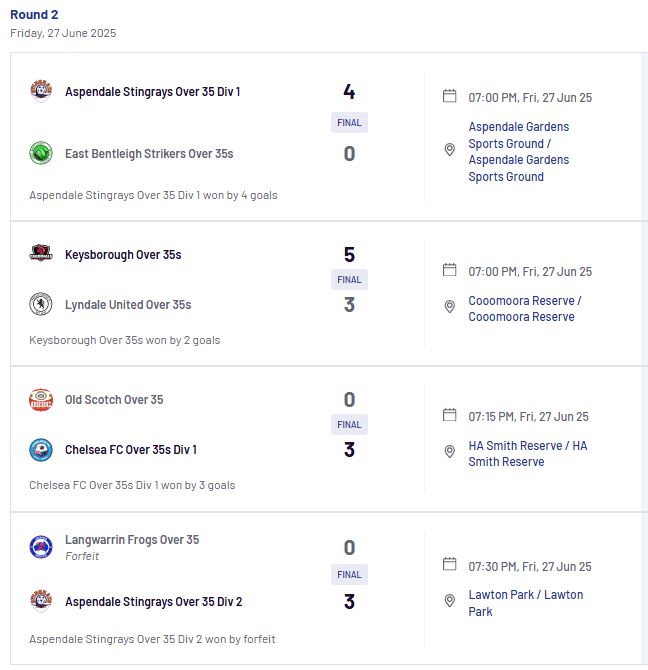Click calendar icon beside 07:15 PM match time
The width and height of the screenshot is (648, 670).
449,415
